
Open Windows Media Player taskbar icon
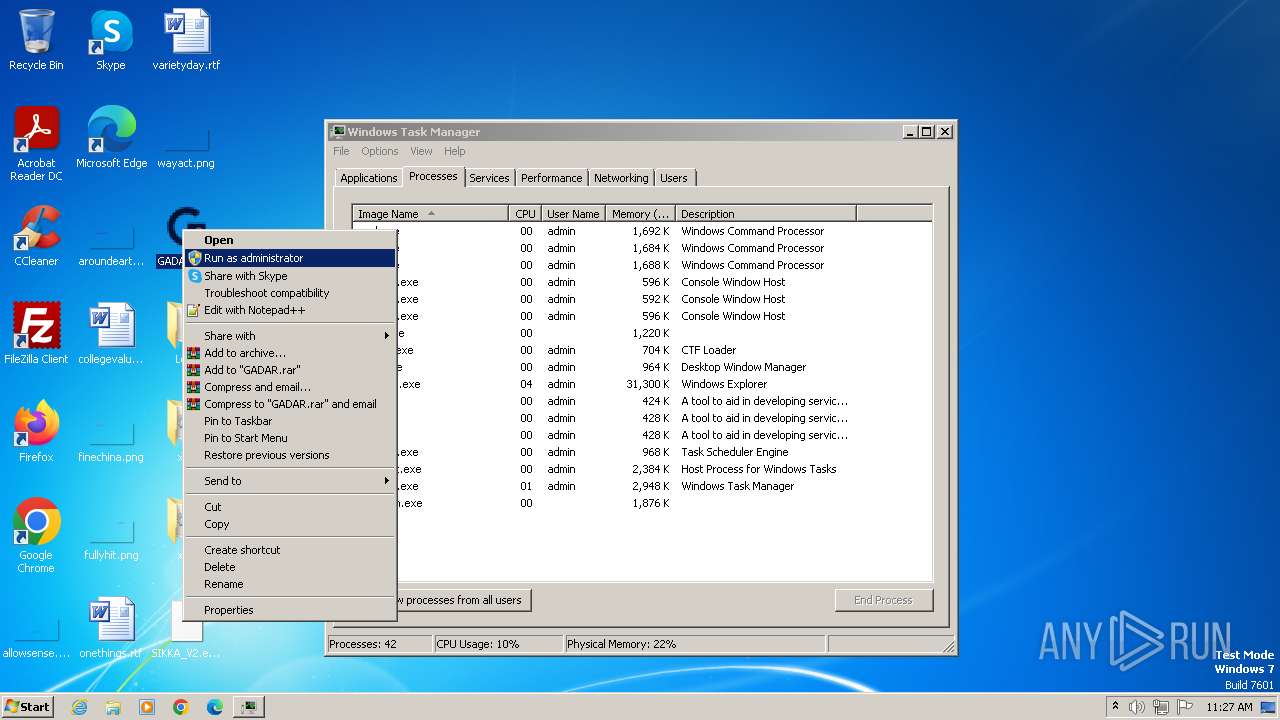[147, 707]
